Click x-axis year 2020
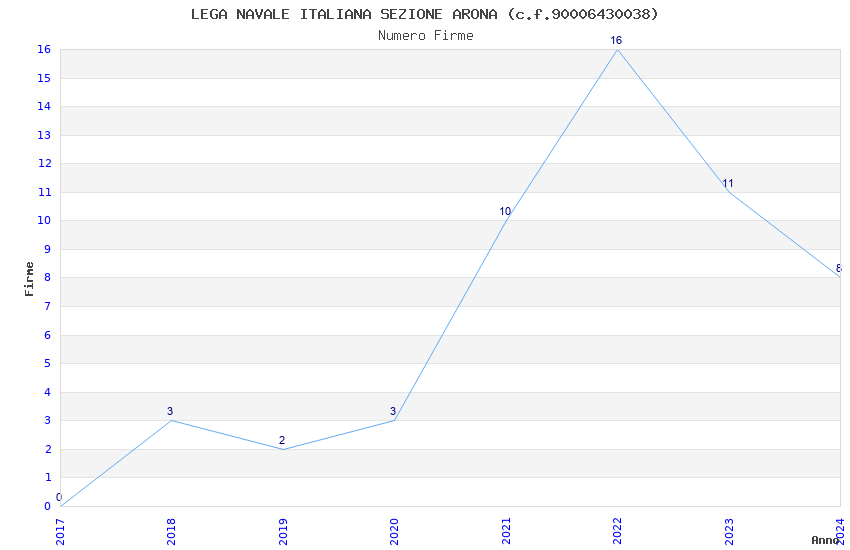 pos(394,532)
